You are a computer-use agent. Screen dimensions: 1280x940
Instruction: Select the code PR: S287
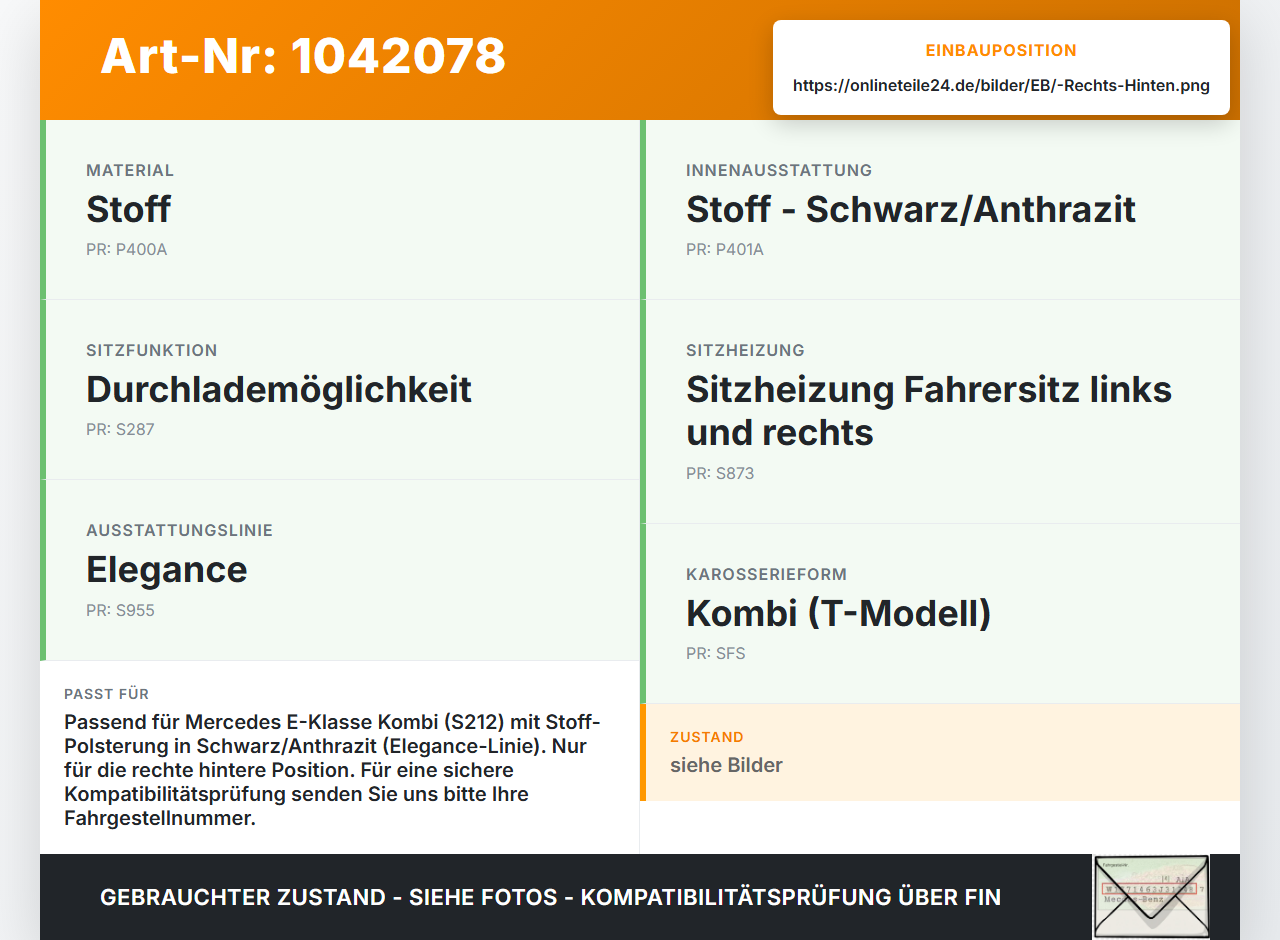click(x=120, y=429)
